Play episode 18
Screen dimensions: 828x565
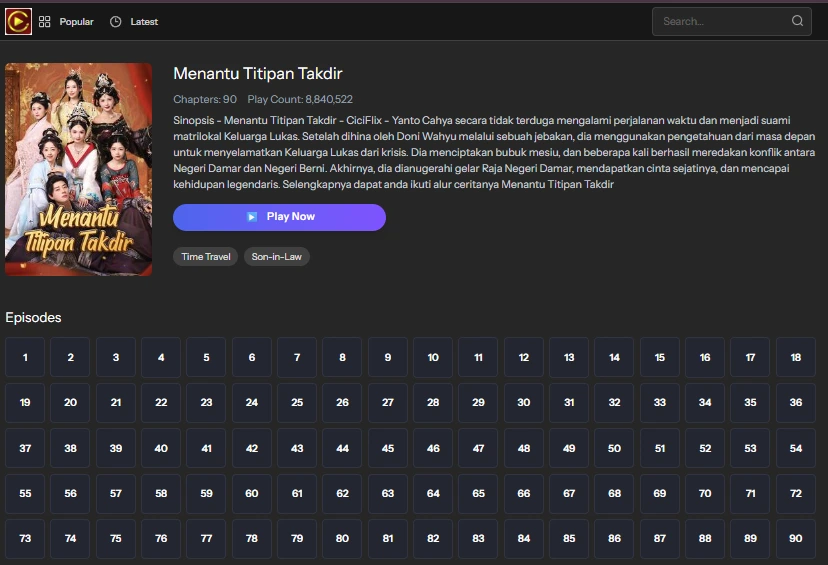click(796, 357)
